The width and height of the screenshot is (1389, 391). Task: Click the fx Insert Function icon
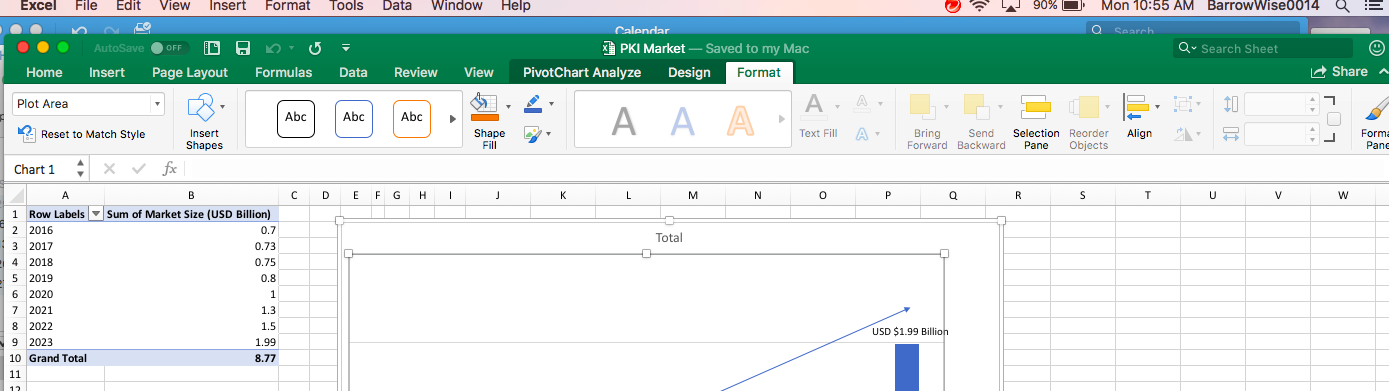(x=170, y=169)
